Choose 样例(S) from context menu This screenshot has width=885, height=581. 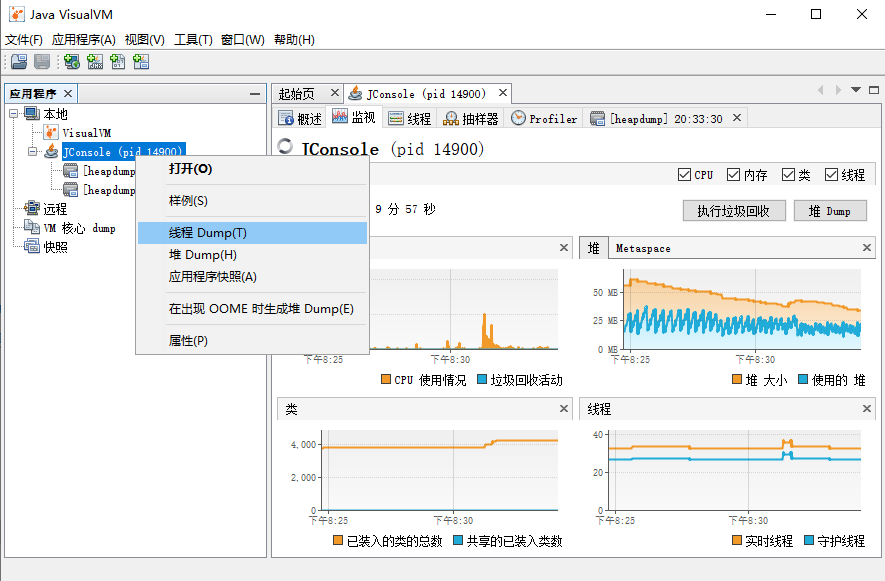point(252,201)
